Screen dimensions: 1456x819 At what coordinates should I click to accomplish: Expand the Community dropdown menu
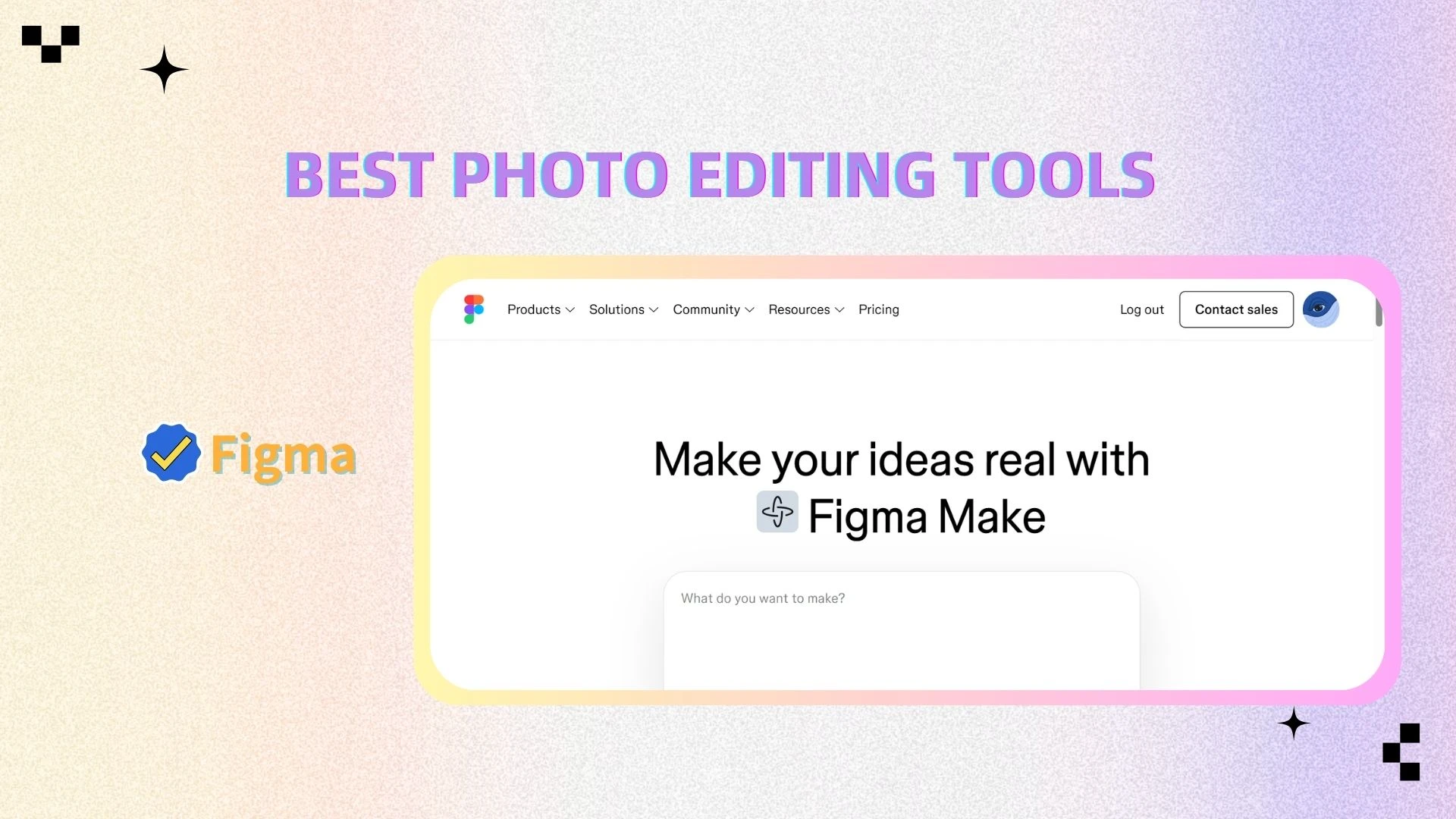[714, 309]
